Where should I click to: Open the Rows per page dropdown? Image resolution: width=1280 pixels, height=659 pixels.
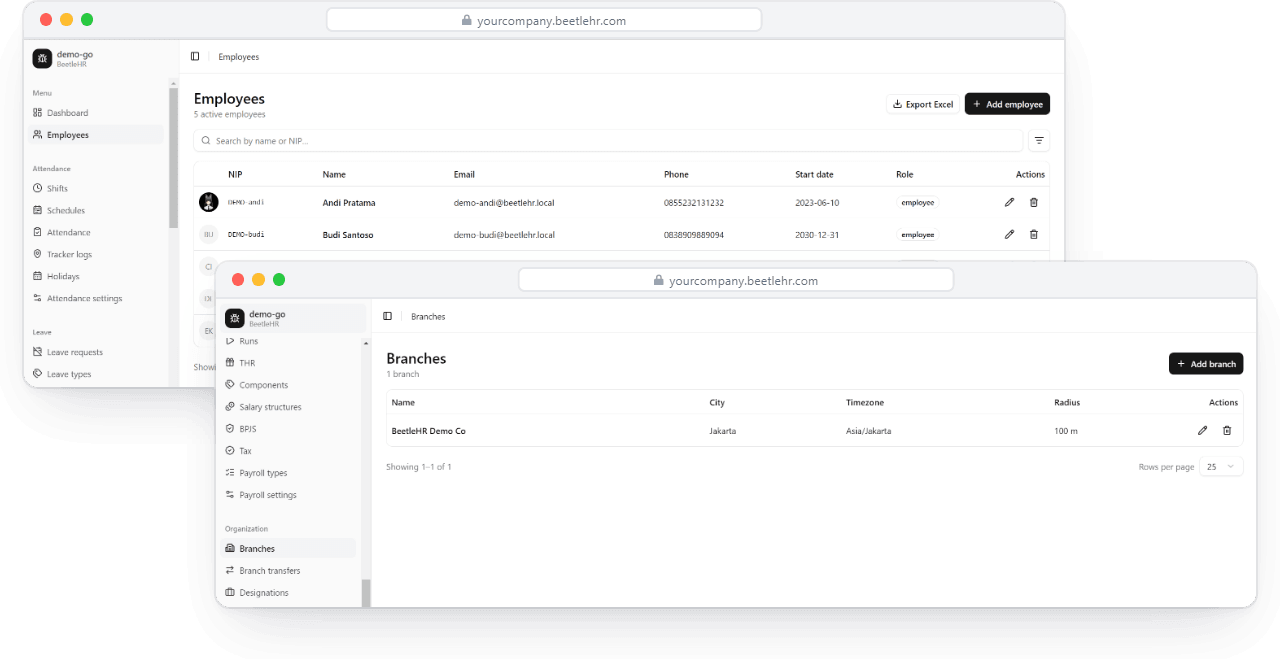[x=1221, y=467]
